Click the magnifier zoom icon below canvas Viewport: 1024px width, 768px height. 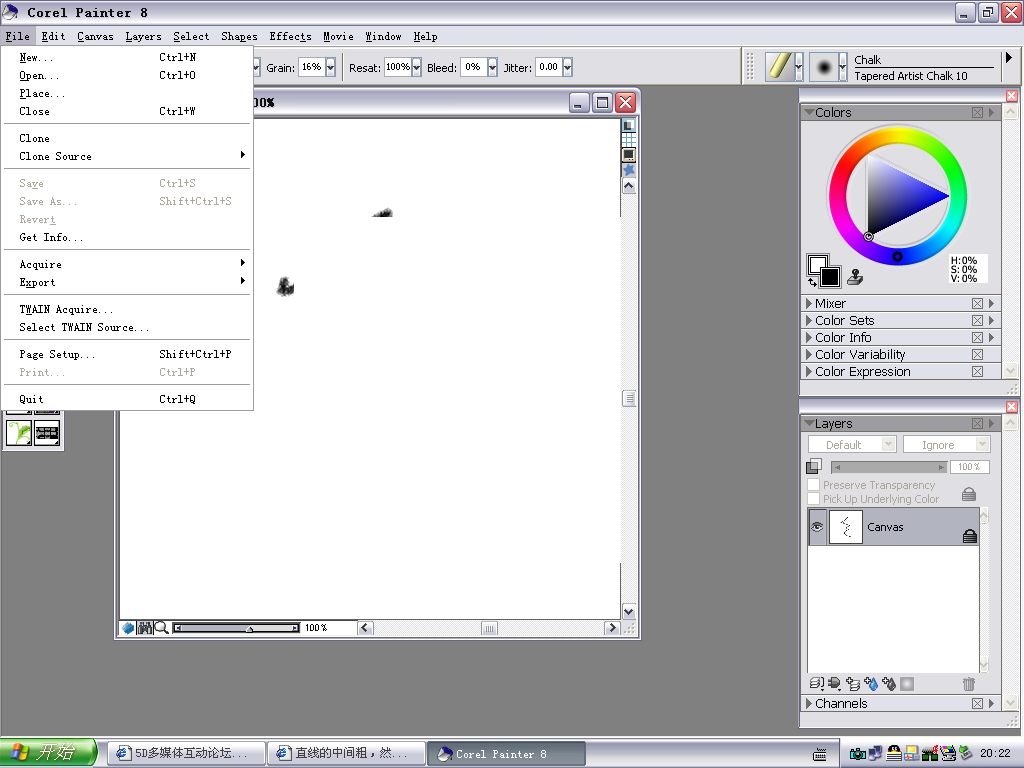(161, 628)
